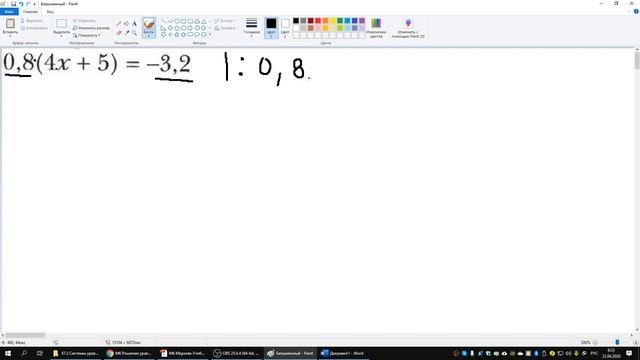Open the notification center icon

click(629, 353)
